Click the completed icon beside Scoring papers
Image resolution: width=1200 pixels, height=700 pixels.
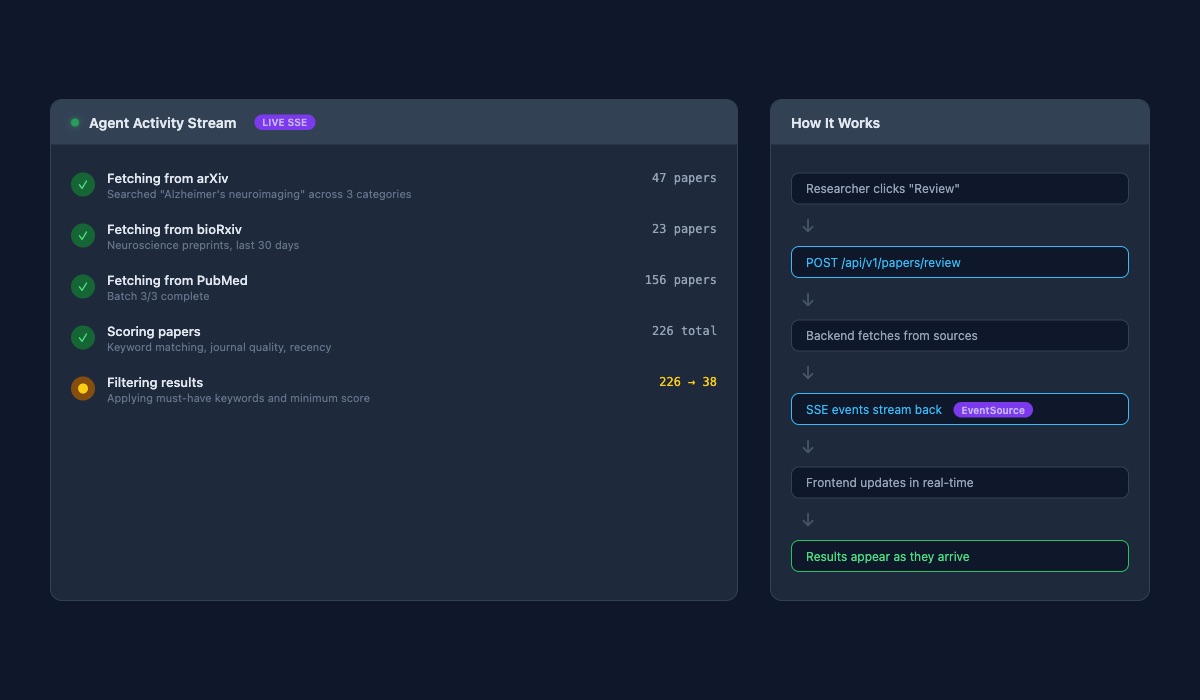tap(83, 337)
